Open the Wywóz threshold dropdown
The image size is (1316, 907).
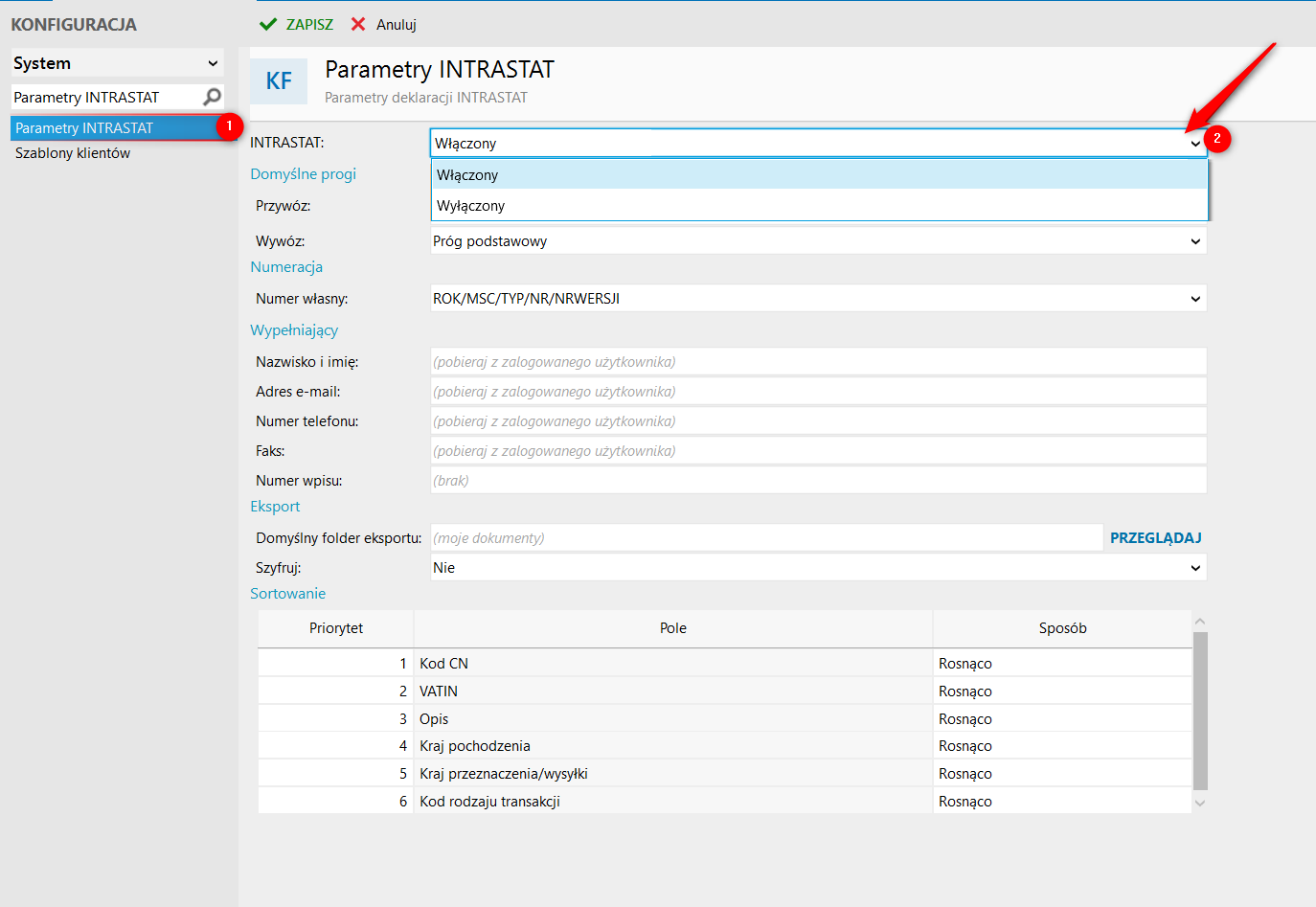pyautogui.click(x=1194, y=241)
